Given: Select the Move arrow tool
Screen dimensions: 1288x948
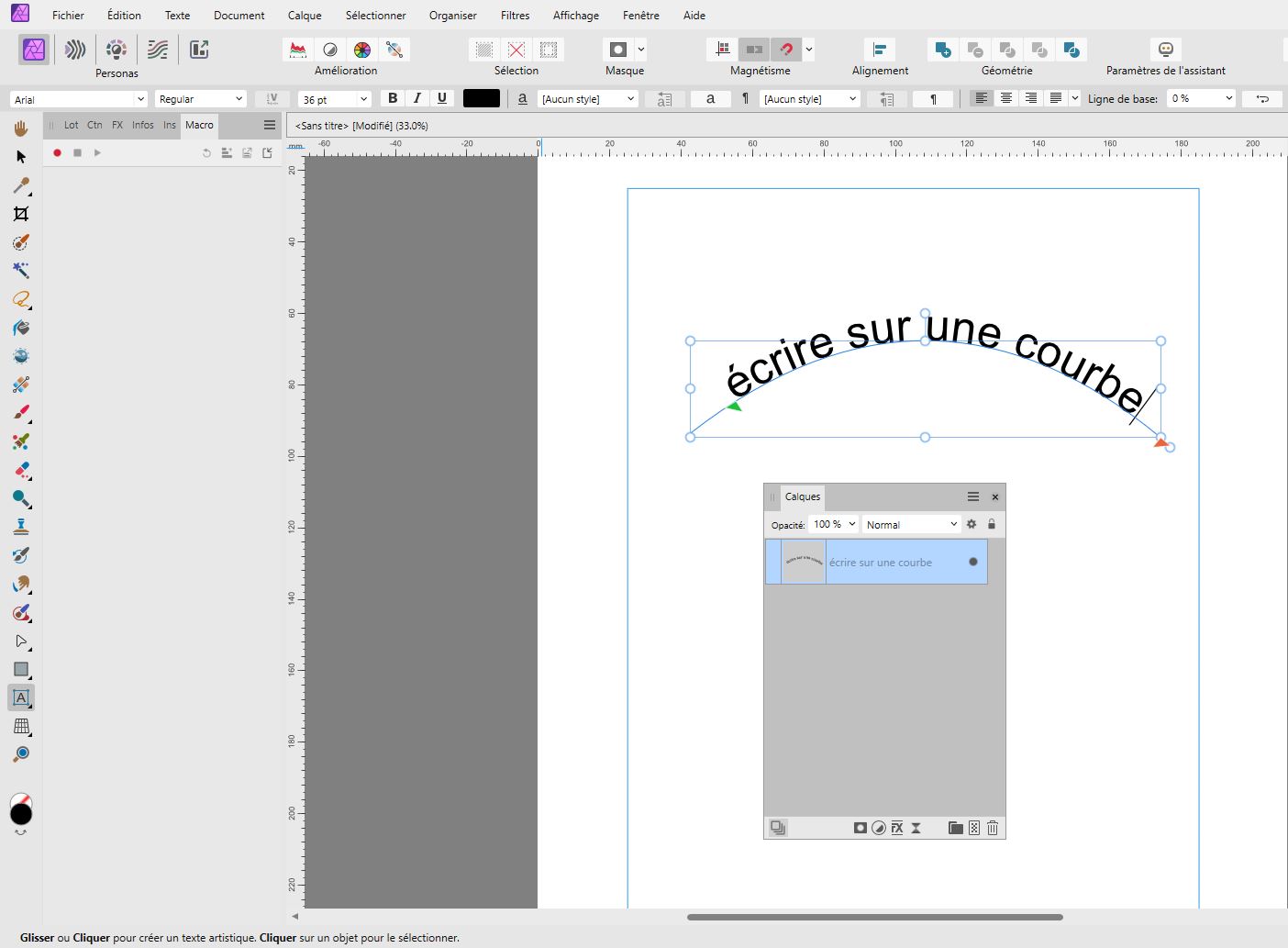Looking at the screenshot, I should [x=21, y=157].
